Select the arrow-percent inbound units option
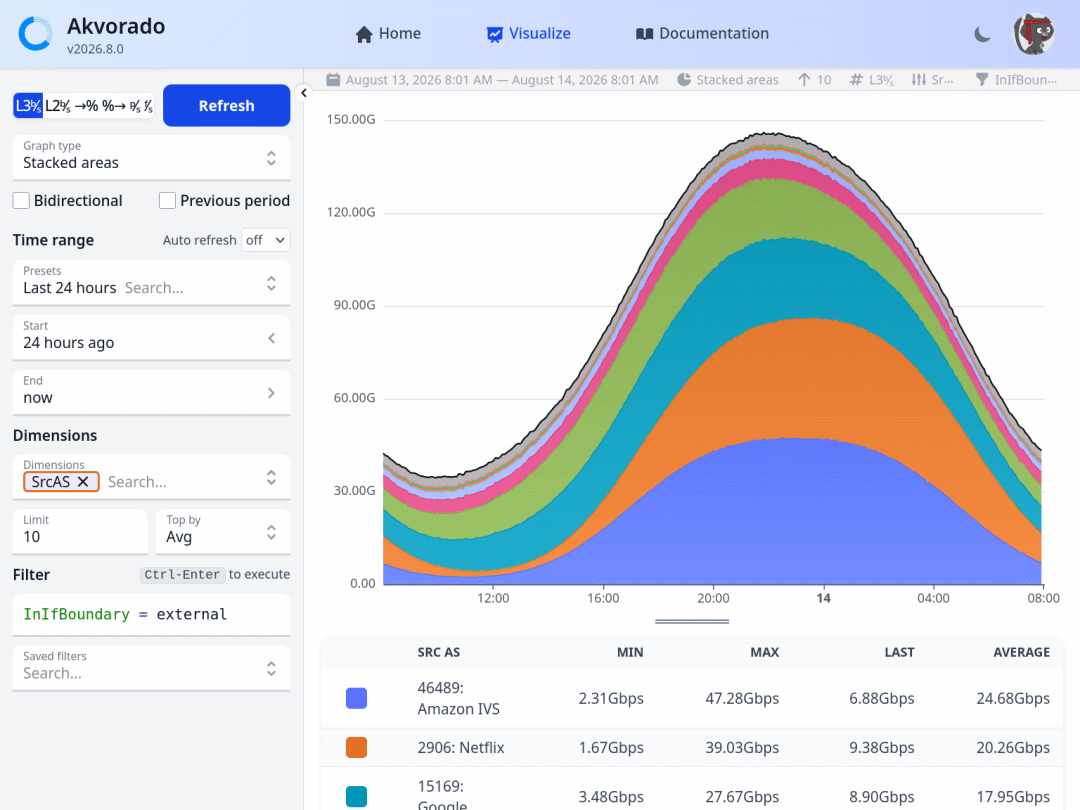The height and width of the screenshot is (810, 1080). 86,106
